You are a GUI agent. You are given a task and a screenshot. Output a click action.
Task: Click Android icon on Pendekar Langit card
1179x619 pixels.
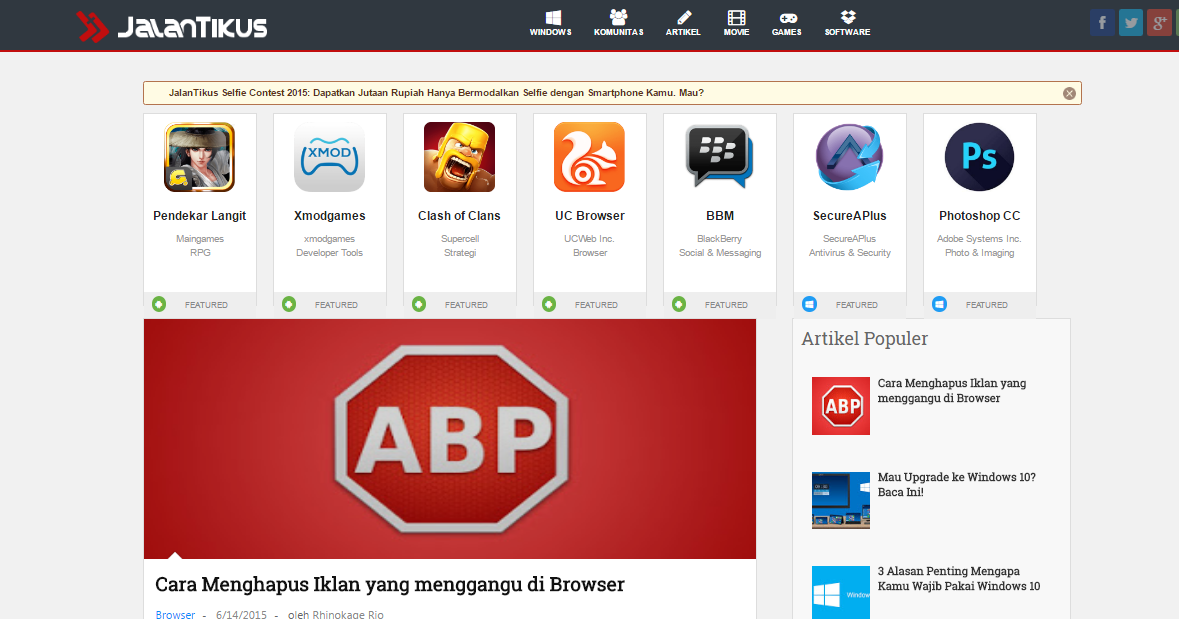pos(159,304)
